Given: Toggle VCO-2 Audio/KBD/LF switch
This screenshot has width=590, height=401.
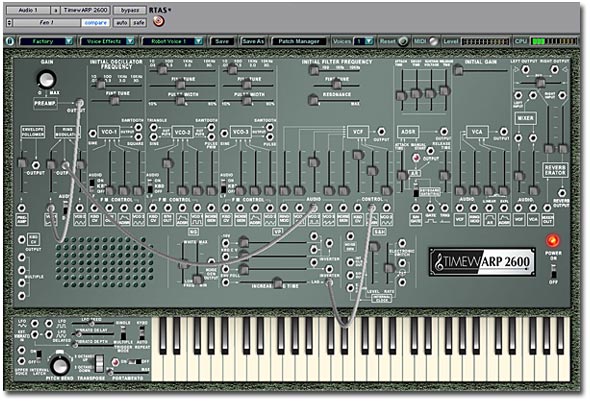Looking at the screenshot, I should tap(150, 186).
